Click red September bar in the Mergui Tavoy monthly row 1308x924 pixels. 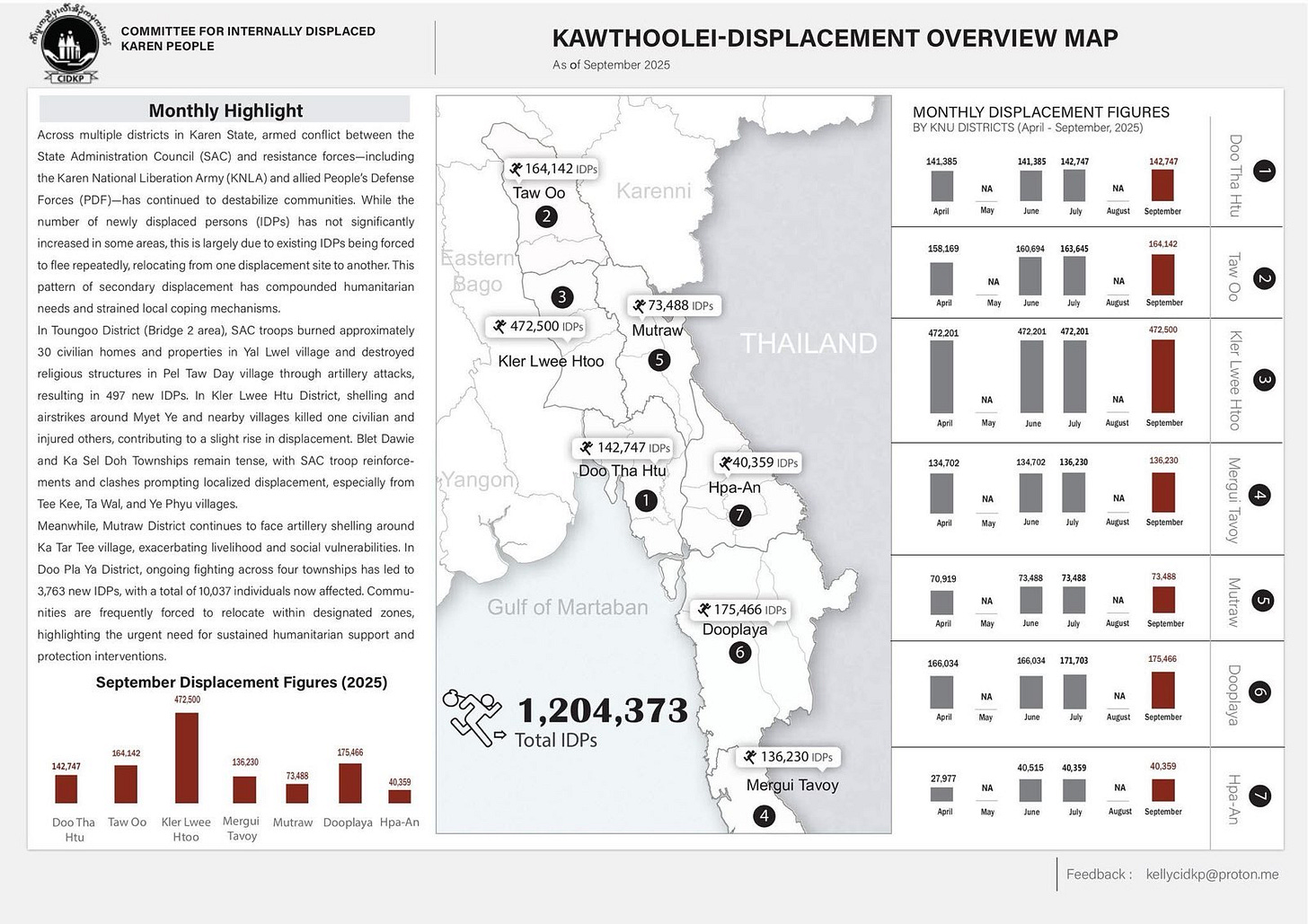(x=1162, y=493)
